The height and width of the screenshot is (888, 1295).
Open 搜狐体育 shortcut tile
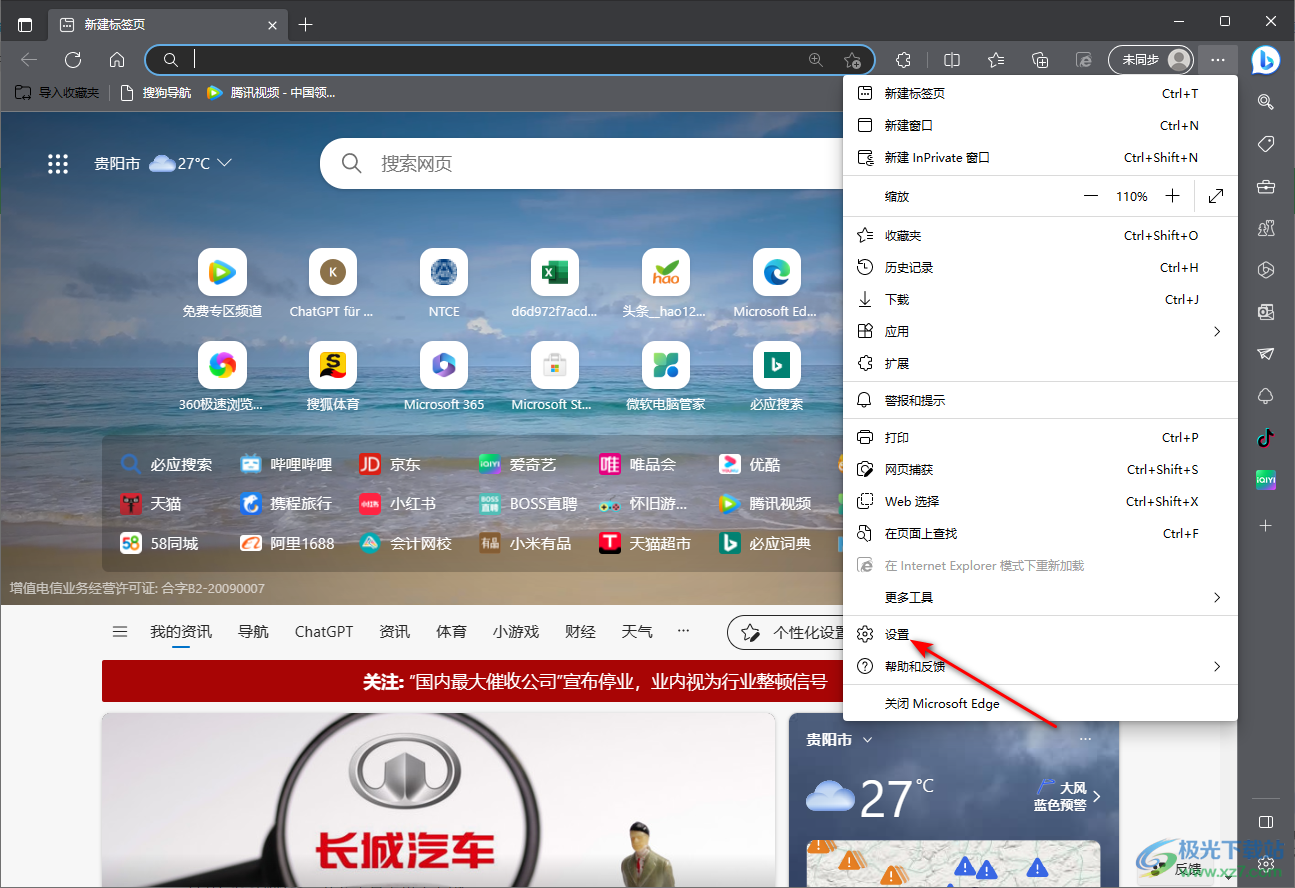click(x=333, y=377)
